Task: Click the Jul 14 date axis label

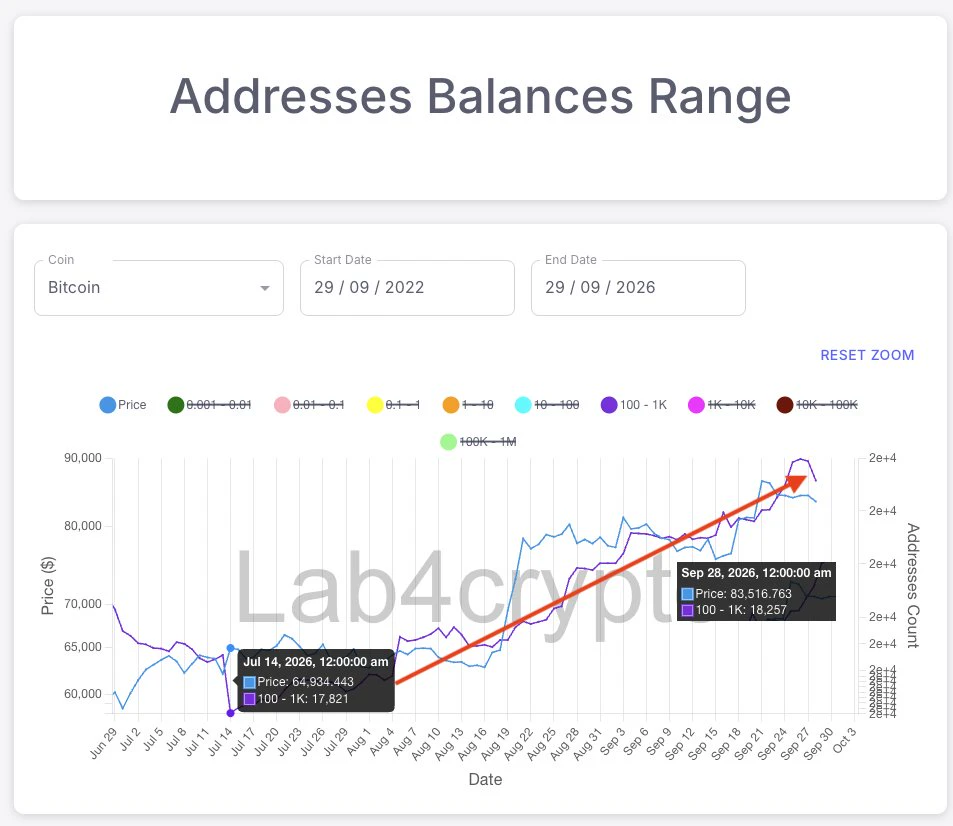Action: pos(220,741)
